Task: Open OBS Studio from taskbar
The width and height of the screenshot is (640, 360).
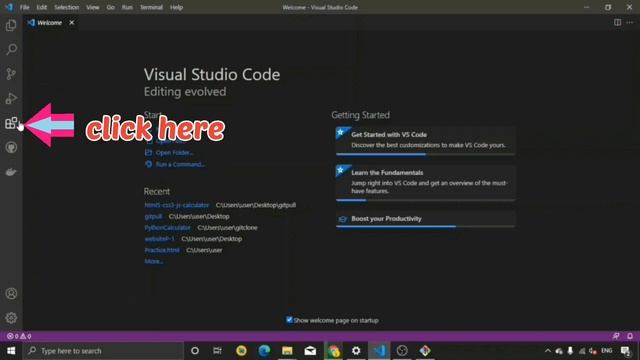Action: click(402, 351)
